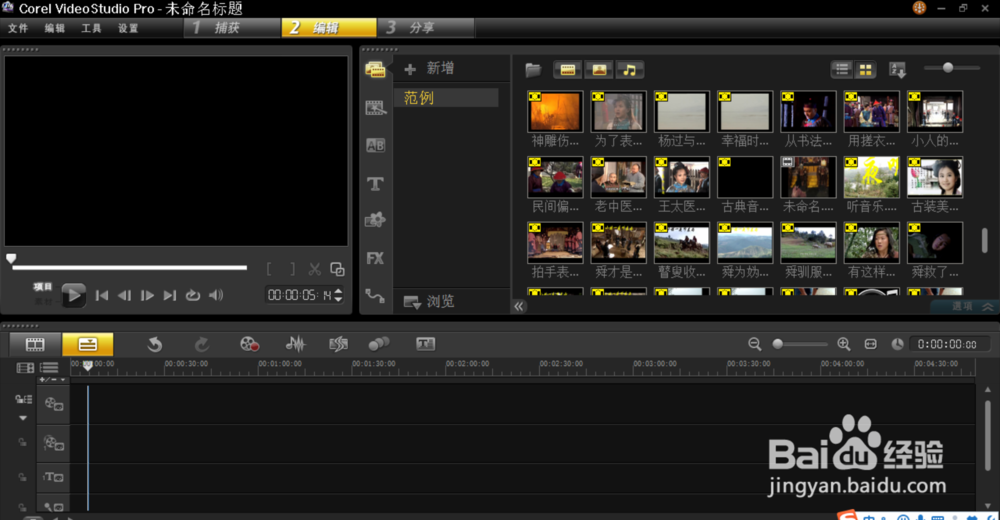The image size is (1000, 520).
Task: Switch library to list view
Action: (842, 69)
